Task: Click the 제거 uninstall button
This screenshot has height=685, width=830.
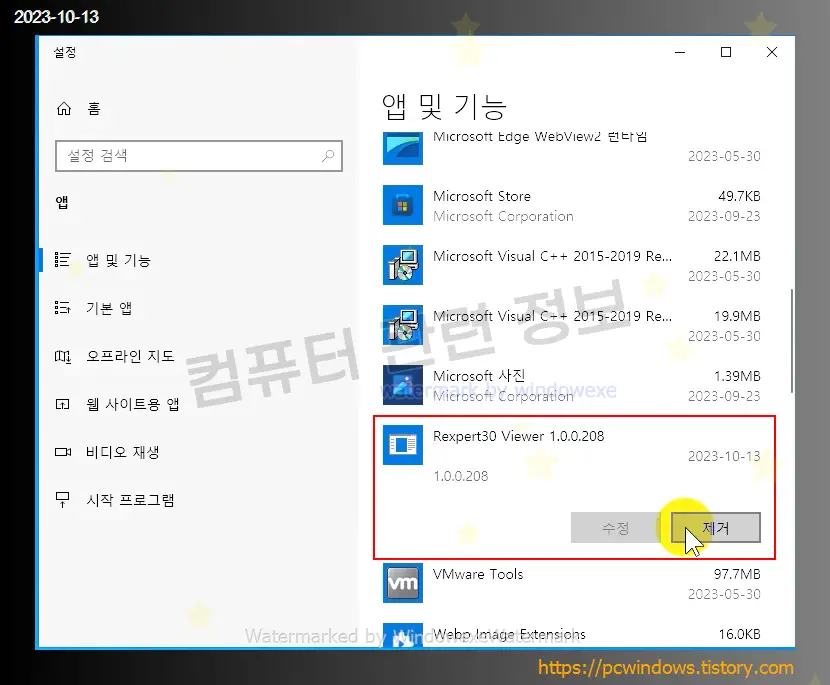Action: click(716, 527)
